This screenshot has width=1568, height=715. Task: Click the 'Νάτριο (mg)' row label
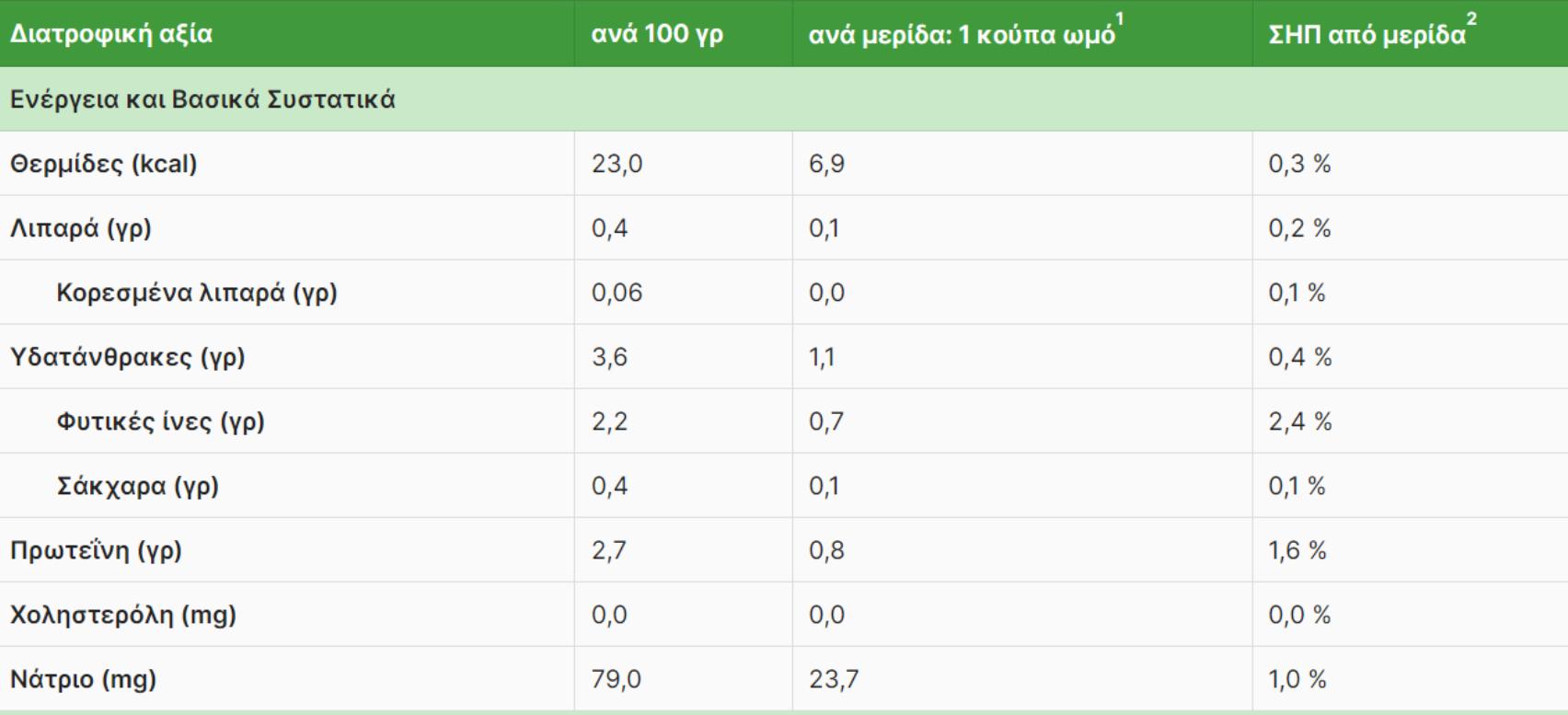coord(83,679)
